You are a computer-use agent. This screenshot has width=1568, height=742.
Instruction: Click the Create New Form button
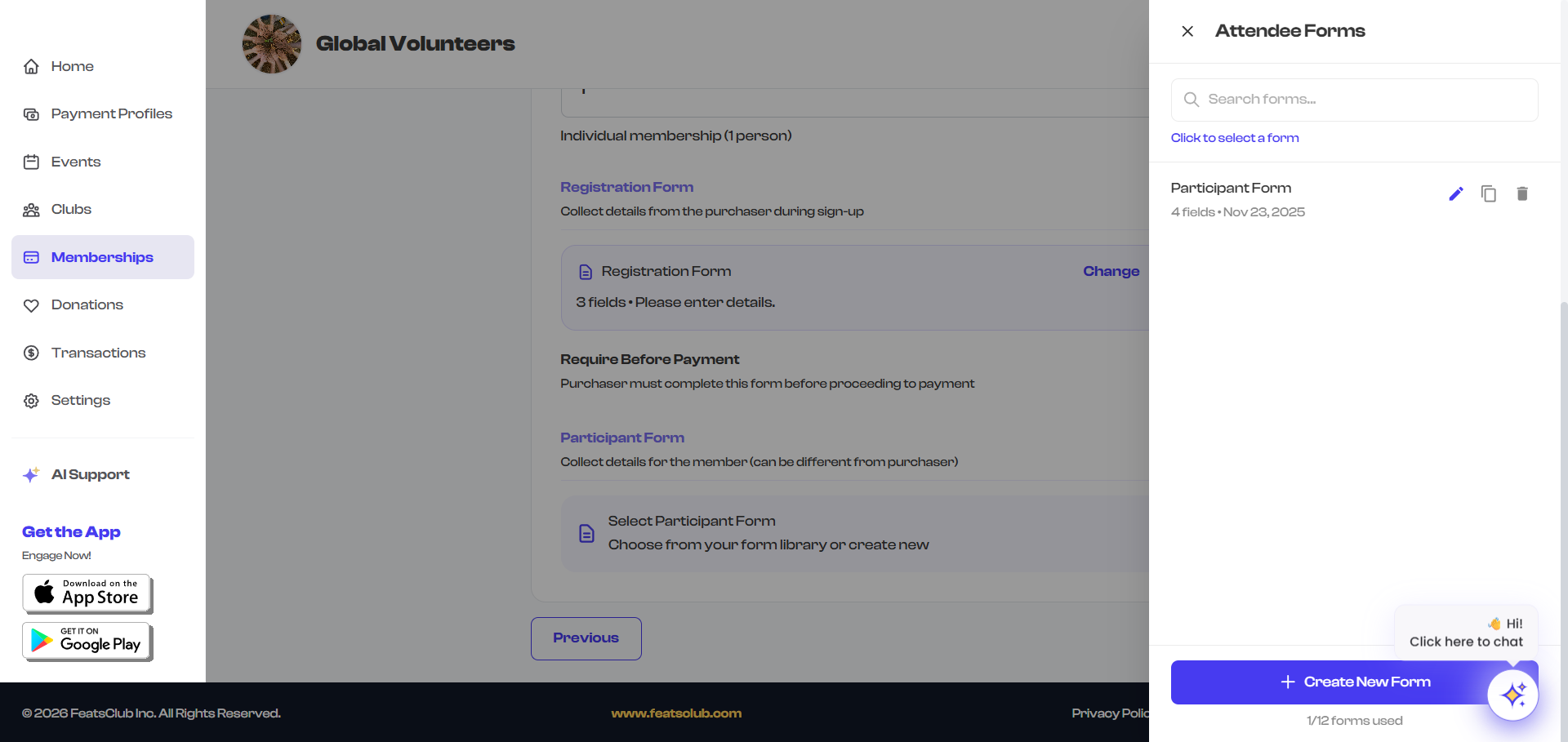click(1355, 682)
